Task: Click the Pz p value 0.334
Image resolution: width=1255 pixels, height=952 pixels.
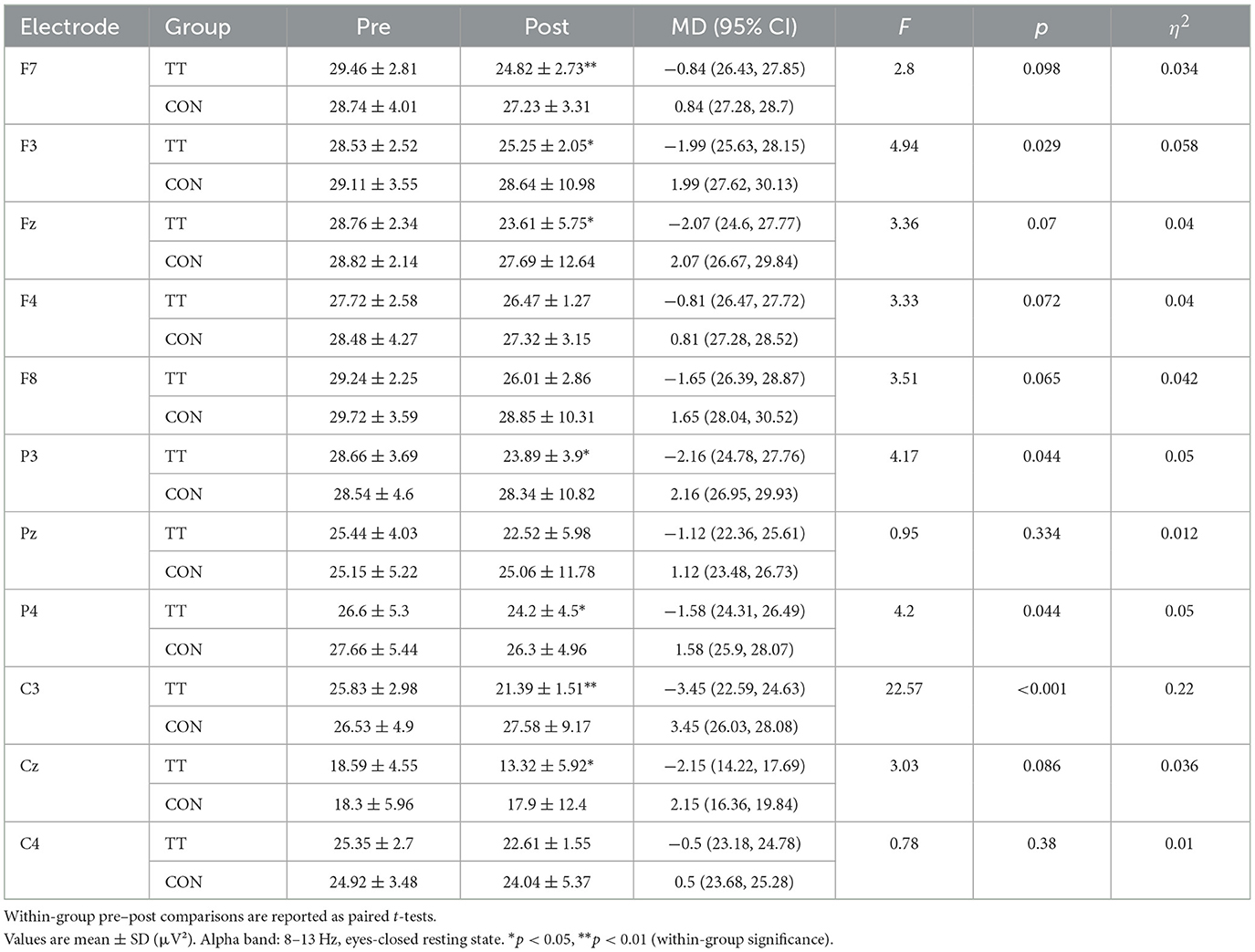Action: pos(1041,533)
